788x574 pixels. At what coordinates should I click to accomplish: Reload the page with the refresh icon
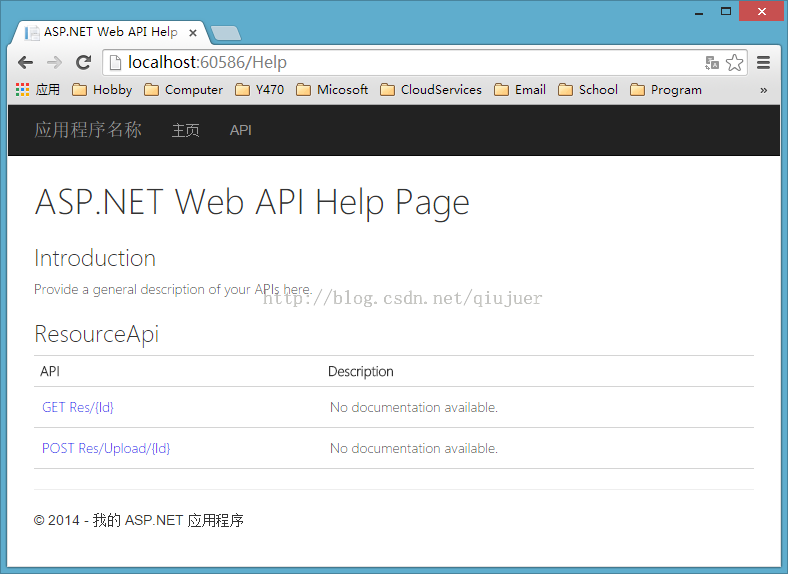(83, 62)
